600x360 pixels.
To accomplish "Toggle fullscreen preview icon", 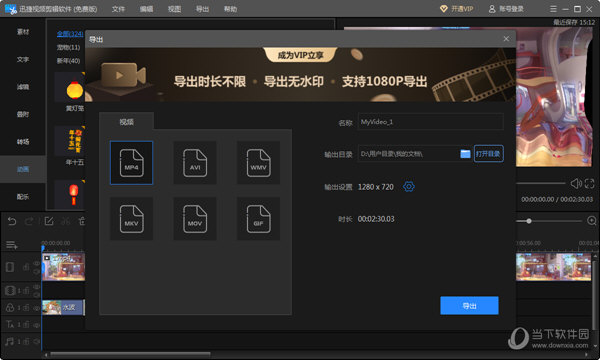I will 590,184.
